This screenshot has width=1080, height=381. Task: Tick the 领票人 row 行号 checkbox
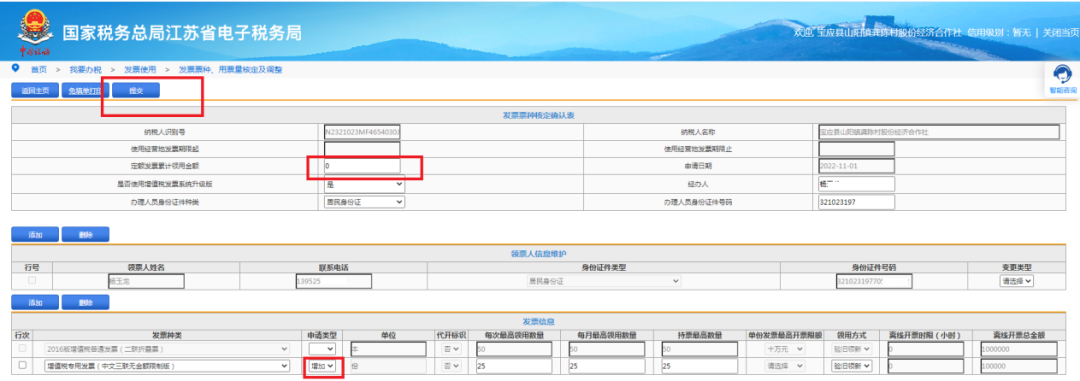coord(32,280)
